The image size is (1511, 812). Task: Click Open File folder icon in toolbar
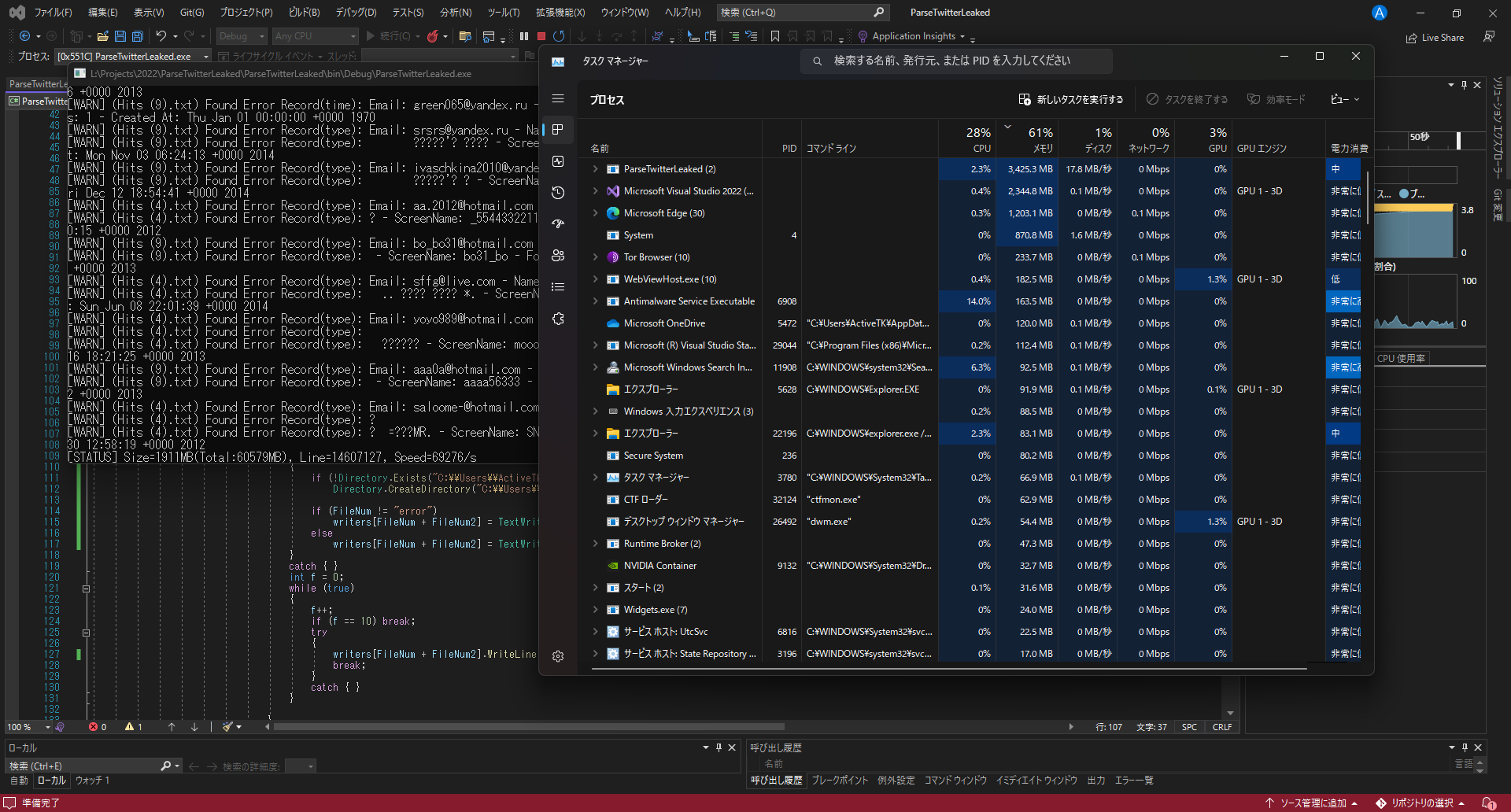coord(102,36)
